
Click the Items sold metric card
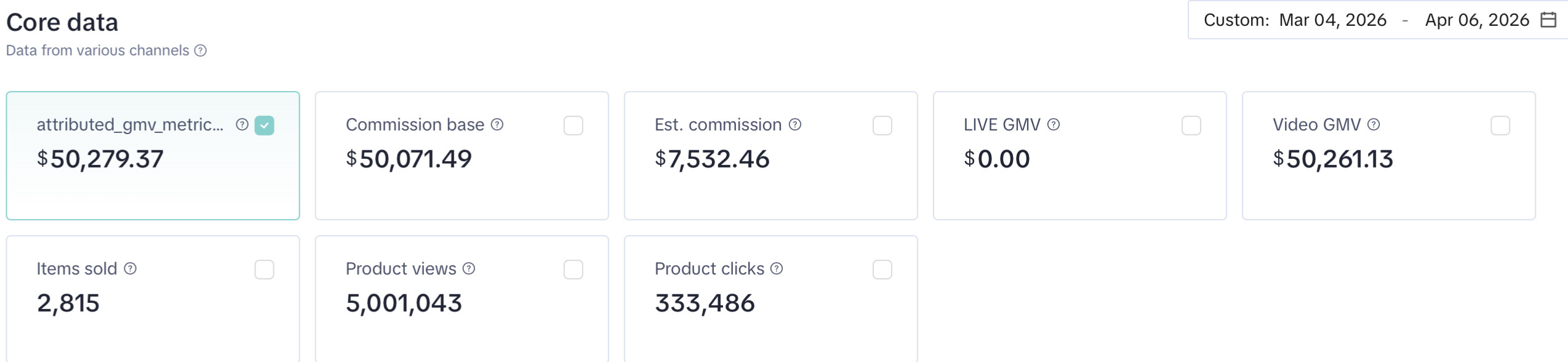152,302
